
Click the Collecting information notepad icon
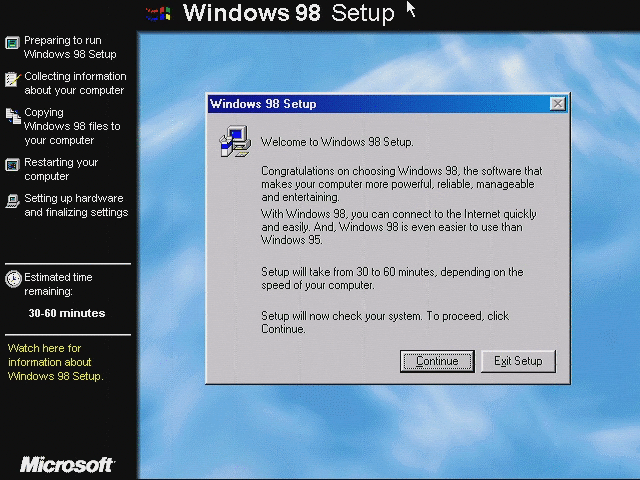tap(12, 79)
